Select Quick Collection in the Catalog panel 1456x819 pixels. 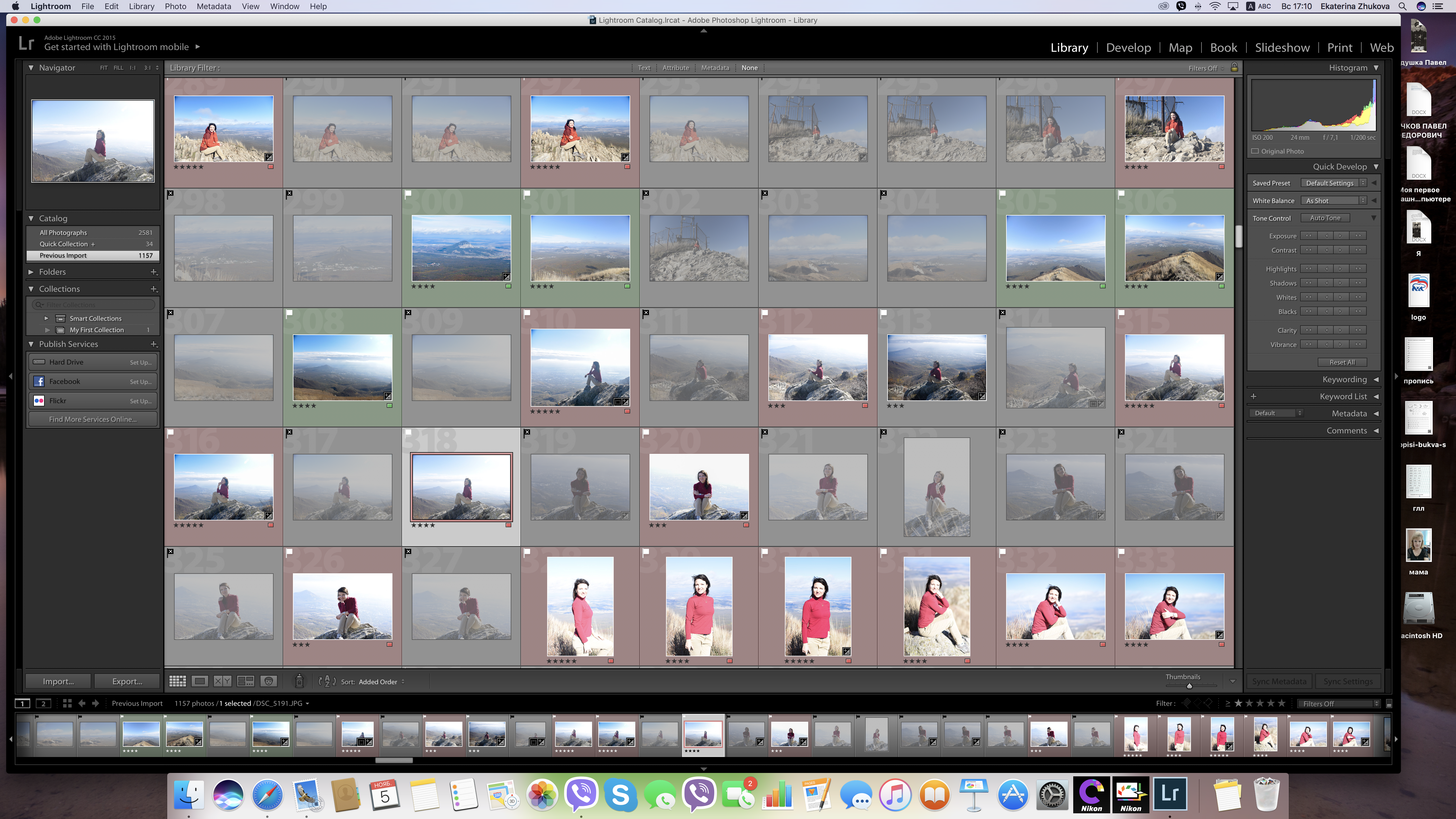(64, 244)
